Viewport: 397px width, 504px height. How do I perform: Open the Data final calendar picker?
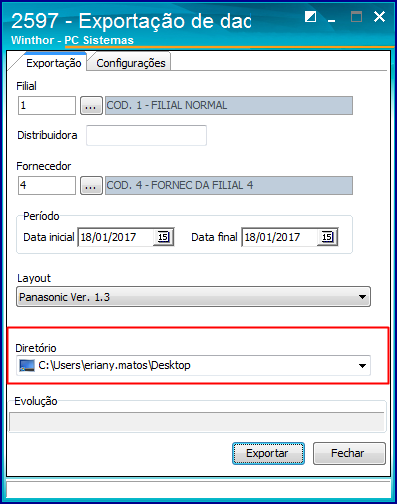(327, 237)
